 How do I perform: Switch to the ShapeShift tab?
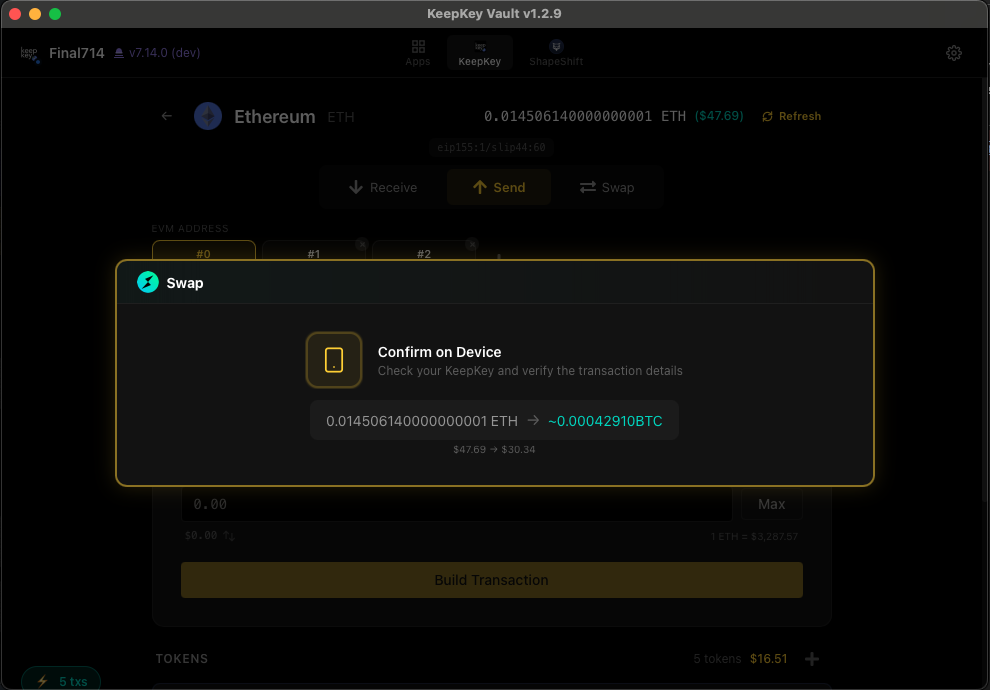556,53
